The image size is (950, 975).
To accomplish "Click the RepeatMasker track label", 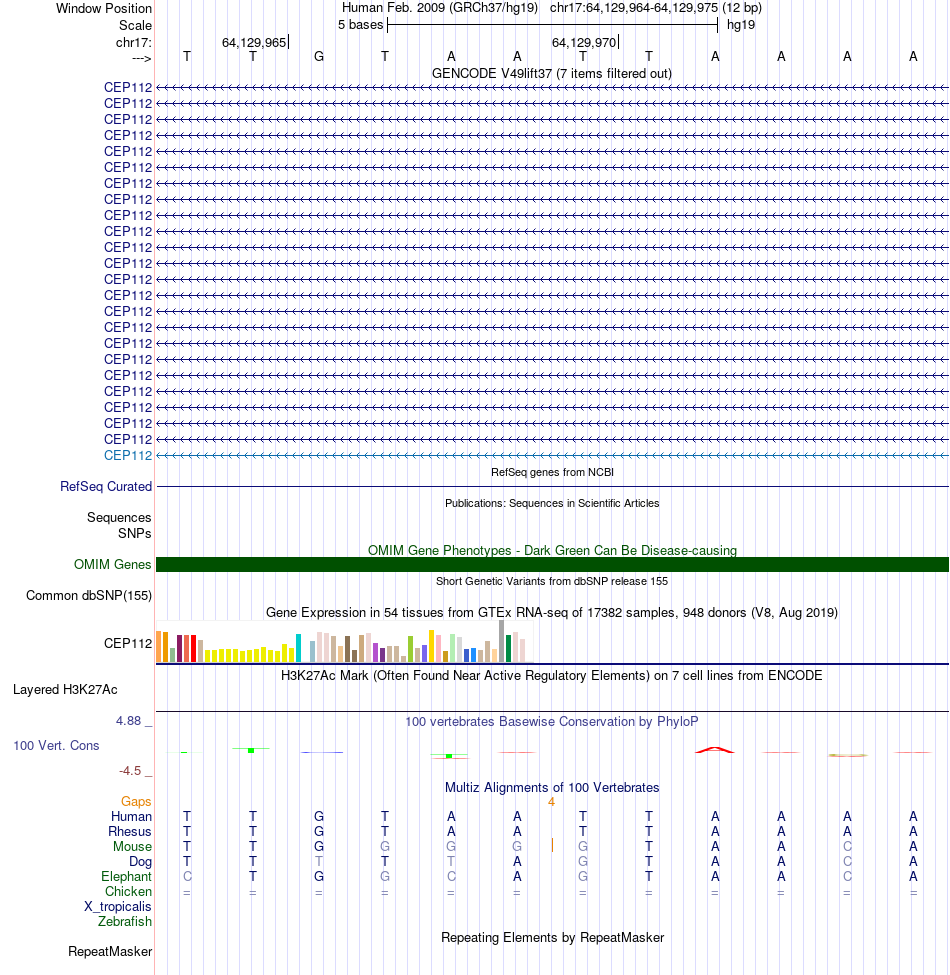I will pyautogui.click(x=110, y=951).
